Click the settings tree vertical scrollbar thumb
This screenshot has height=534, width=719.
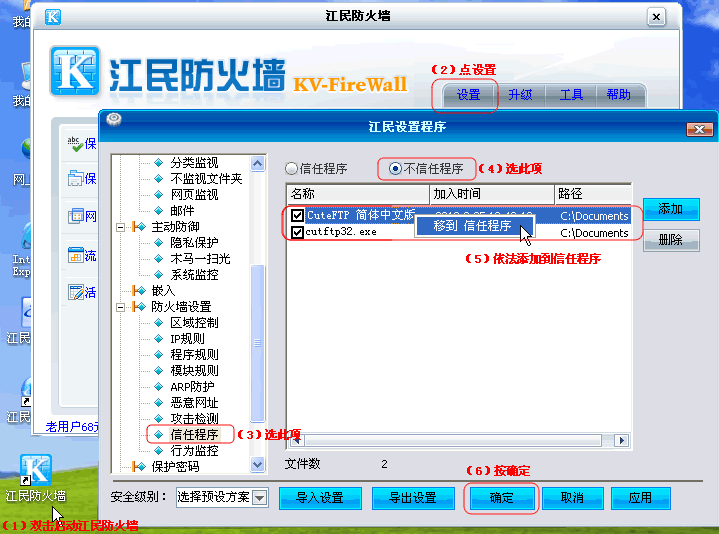click(258, 343)
